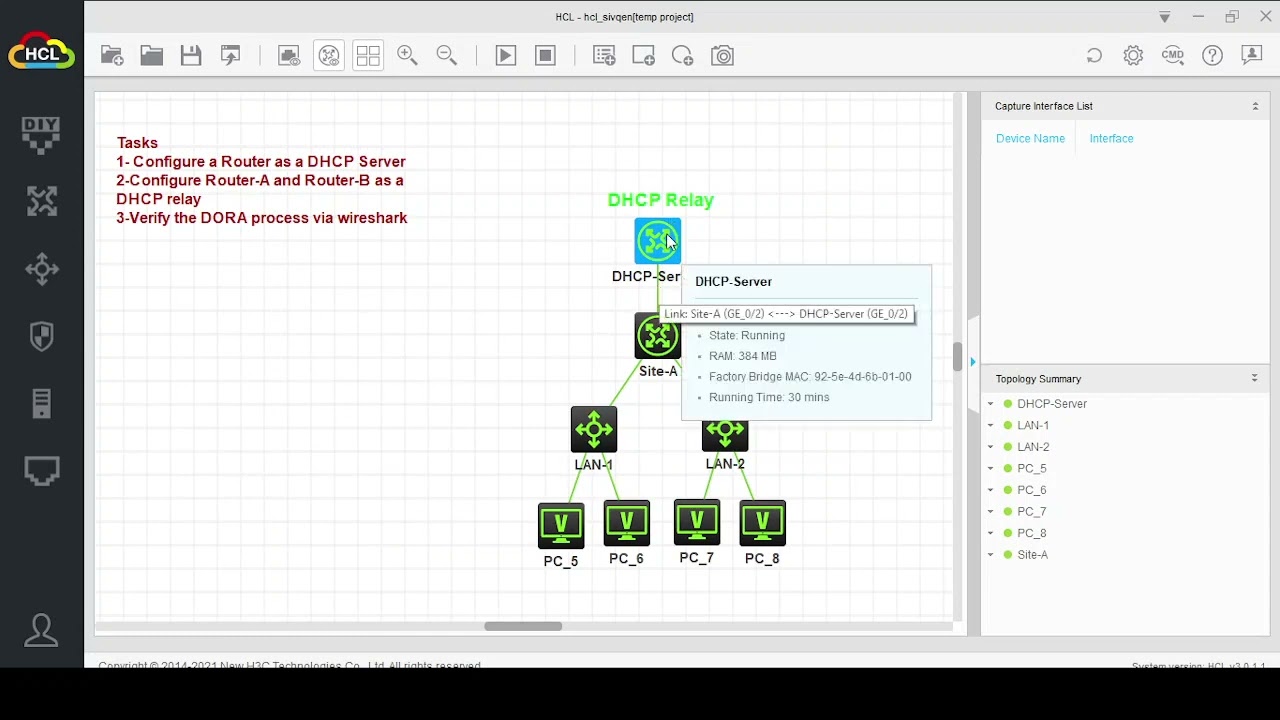
Task: Click the Tasks note text on canvas
Action: click(262, 180)
